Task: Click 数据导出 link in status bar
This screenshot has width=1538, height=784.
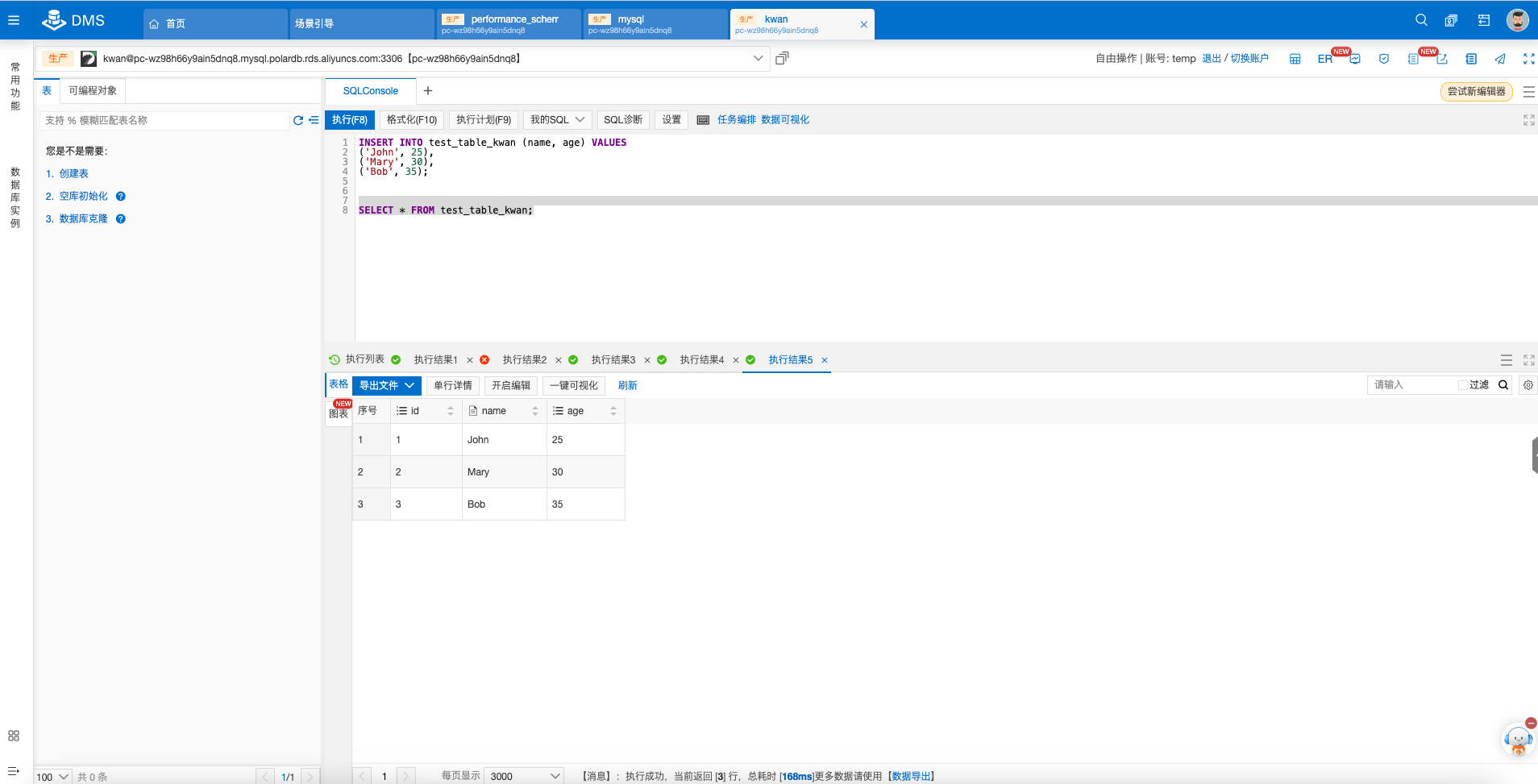Action: [912, 777]
